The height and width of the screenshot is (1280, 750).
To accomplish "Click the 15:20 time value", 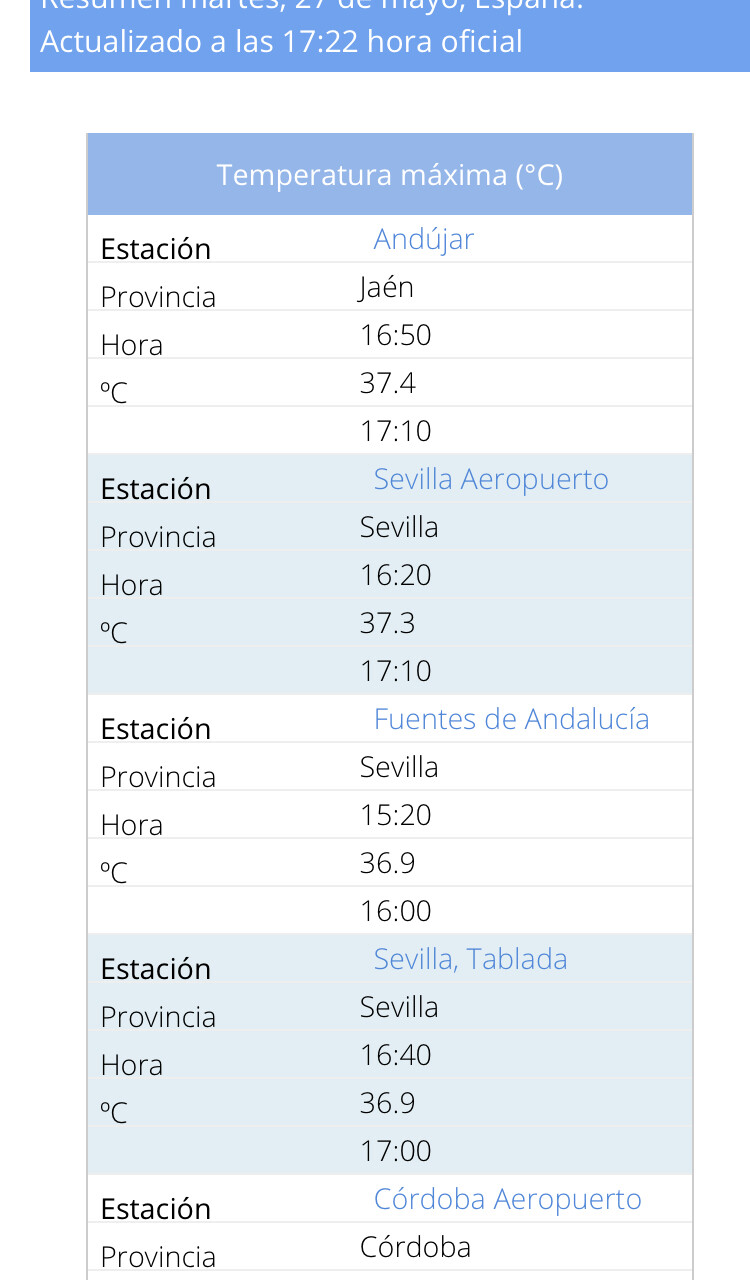I will [395, 815].
